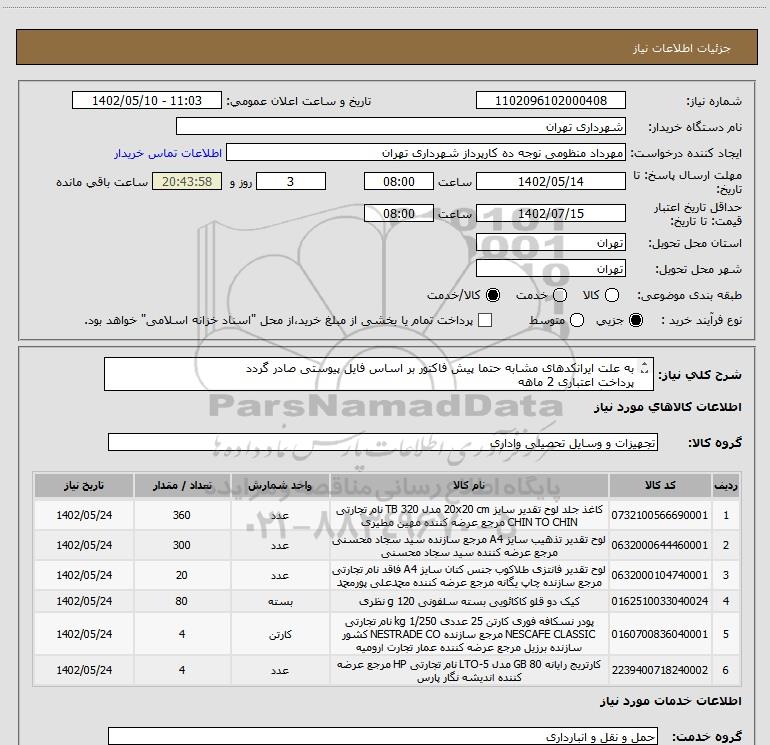This screenshot has width=770, height=745.
Task: Click the شماره نیاز field 1102096102000408
Action: 550,100
